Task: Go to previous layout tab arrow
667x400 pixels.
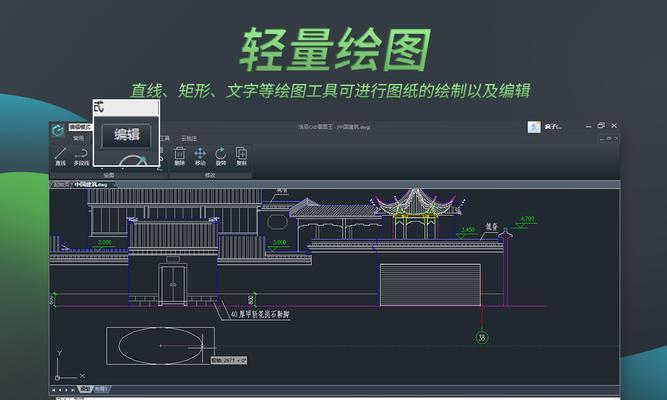Action: tap(60, 389)
